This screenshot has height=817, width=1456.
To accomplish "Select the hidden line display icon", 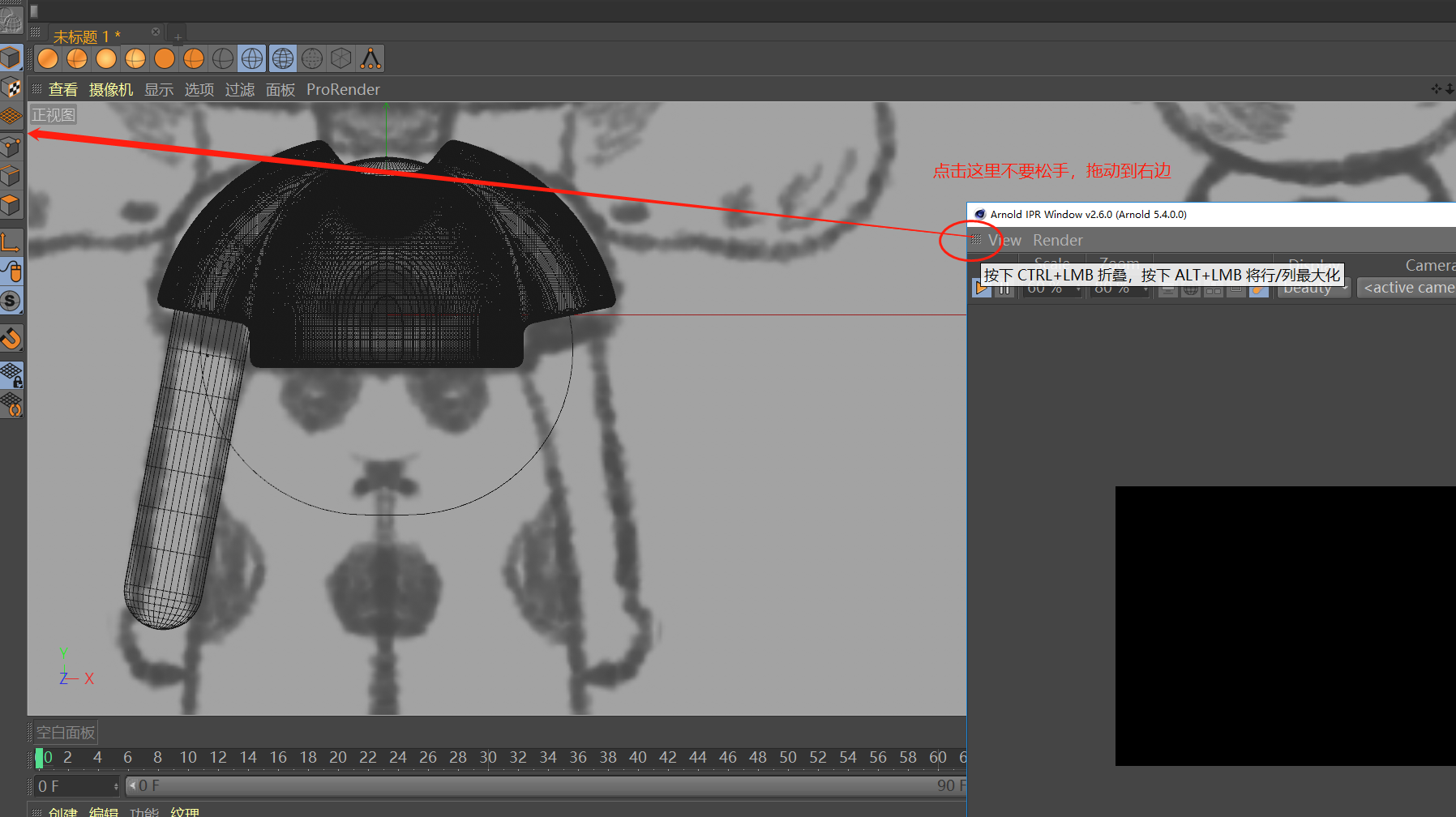I will (223, 58).
